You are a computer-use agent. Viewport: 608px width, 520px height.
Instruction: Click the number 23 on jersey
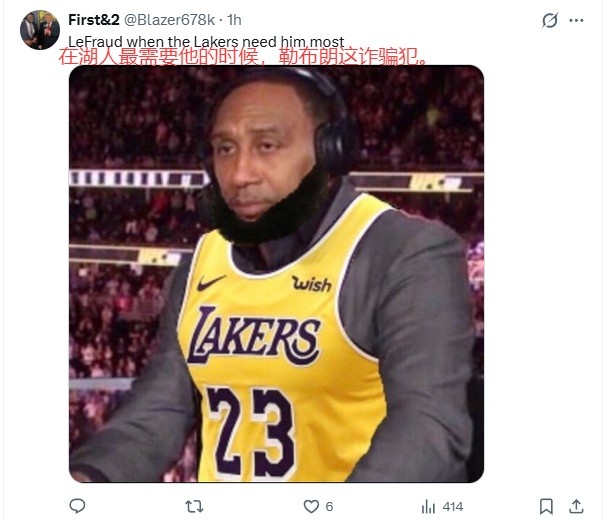coord(250,431)
